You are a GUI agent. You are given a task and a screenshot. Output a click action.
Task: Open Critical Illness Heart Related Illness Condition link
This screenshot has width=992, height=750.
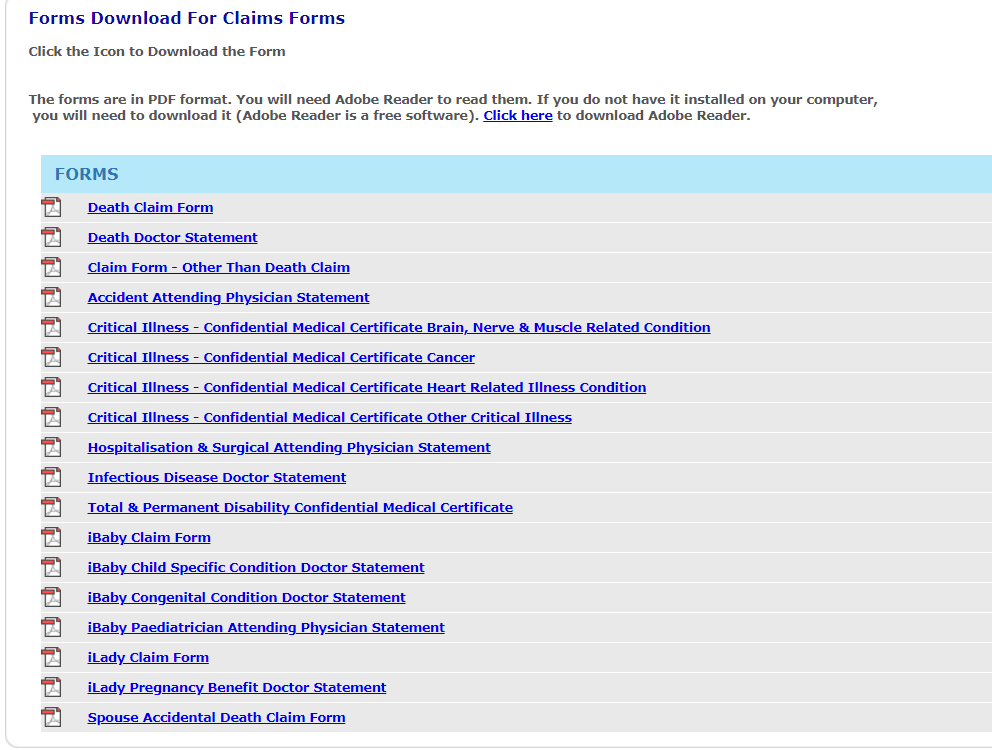(367, 387)
